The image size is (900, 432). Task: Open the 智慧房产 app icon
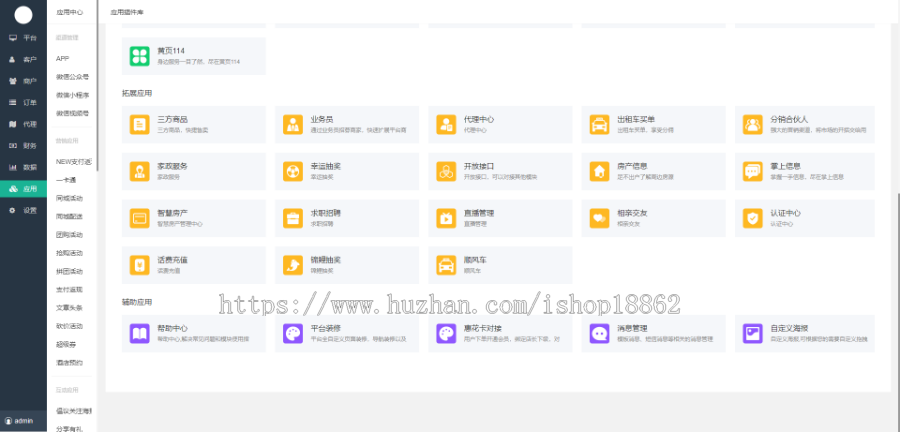(139, 218)
